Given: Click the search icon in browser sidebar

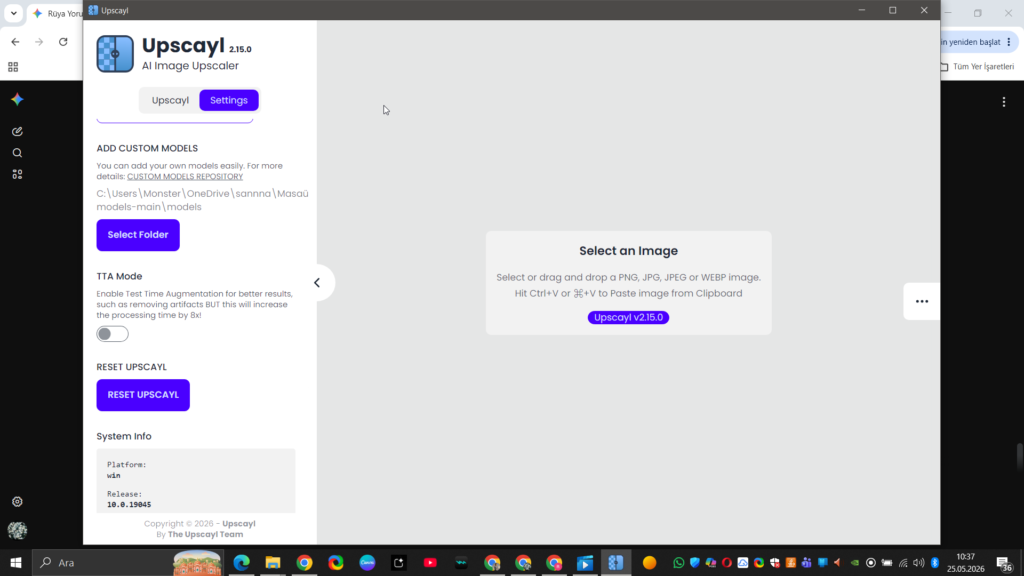Looking at the screenshot, I should [x=18, y=153].
